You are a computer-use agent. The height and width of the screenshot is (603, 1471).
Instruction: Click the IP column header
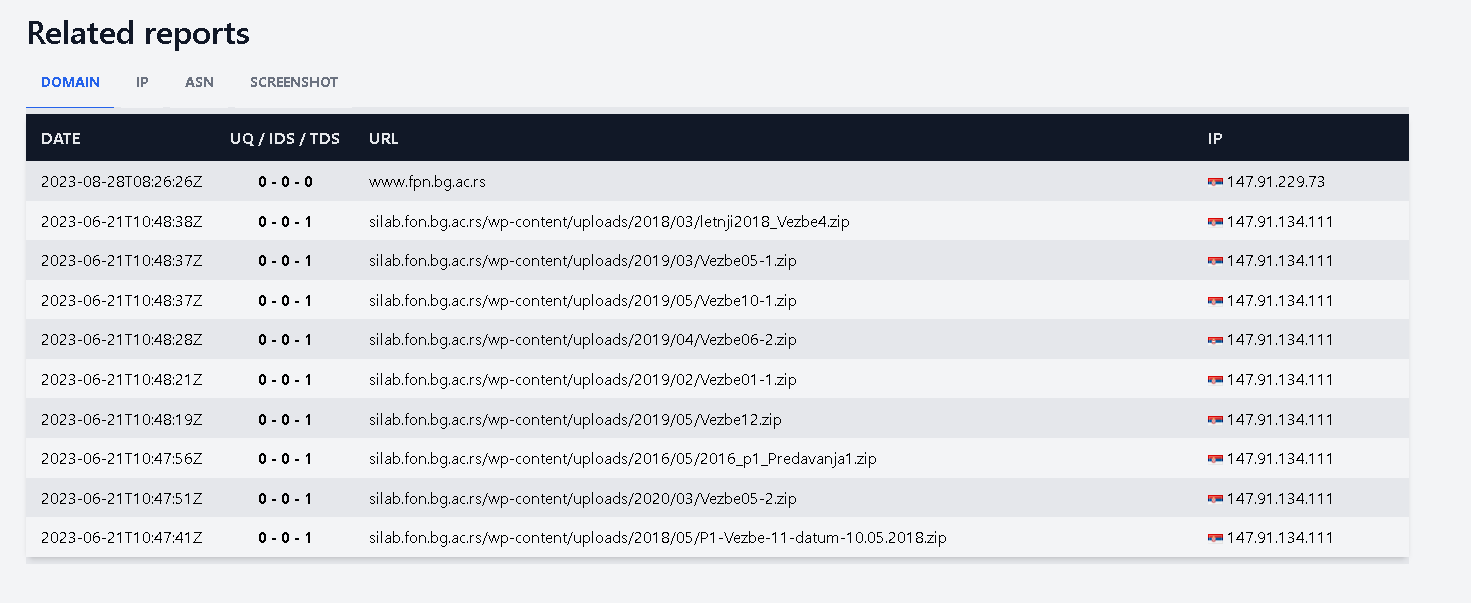(1215, 139)
